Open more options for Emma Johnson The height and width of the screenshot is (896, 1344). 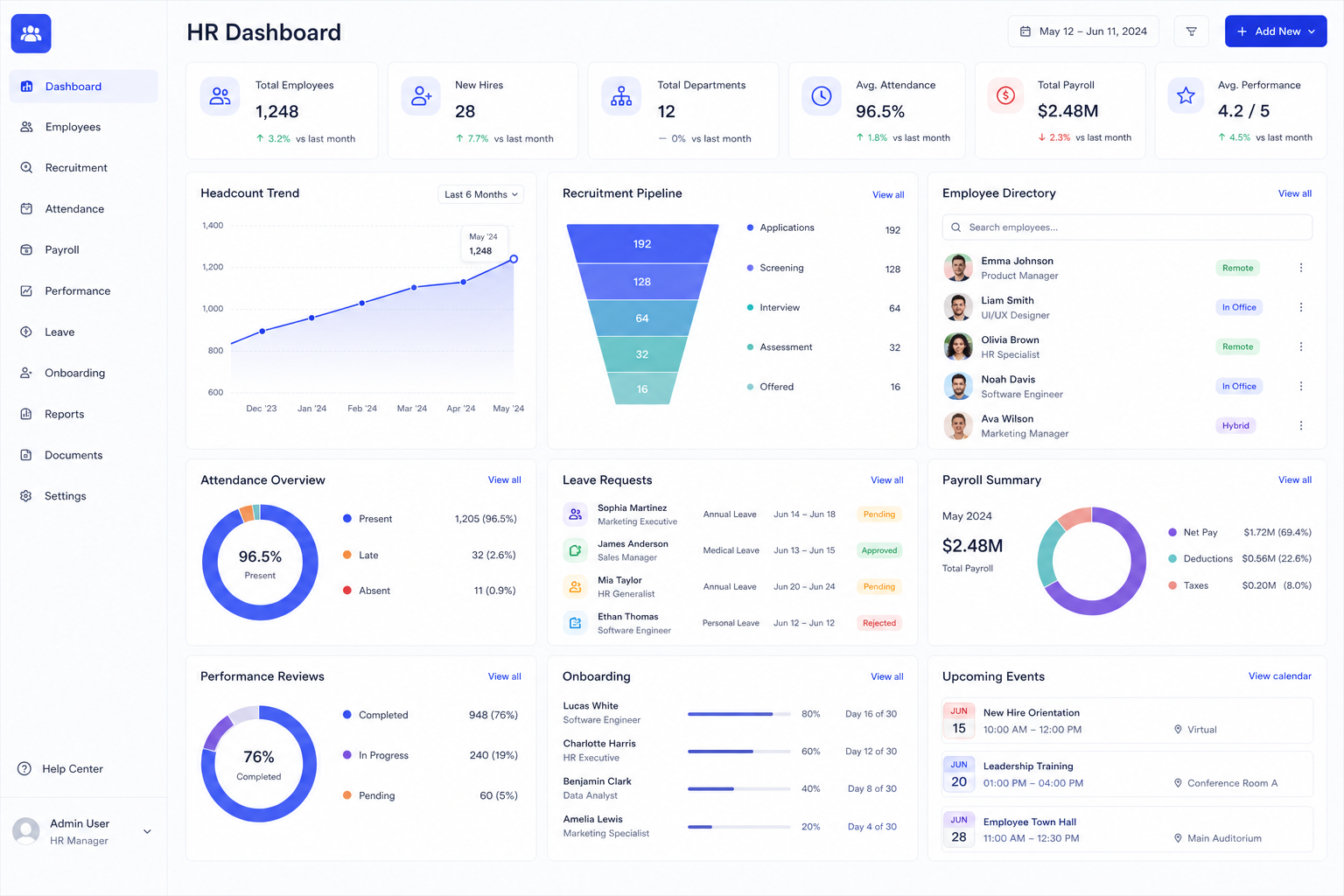coord(1301,268)
